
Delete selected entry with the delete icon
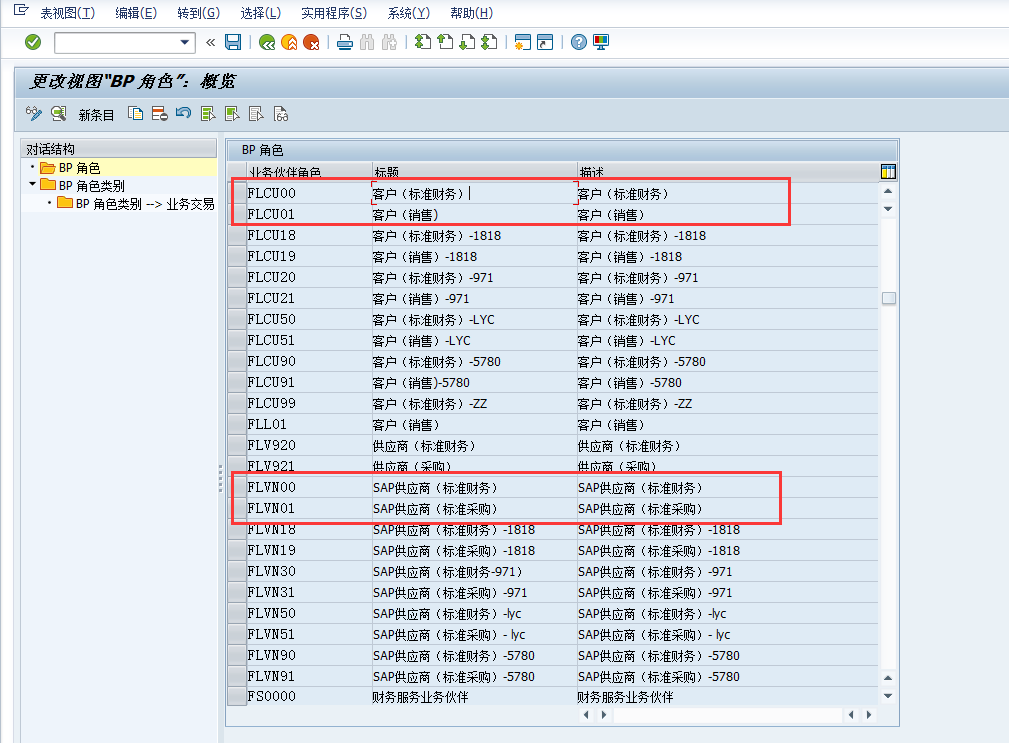[160, 113]
